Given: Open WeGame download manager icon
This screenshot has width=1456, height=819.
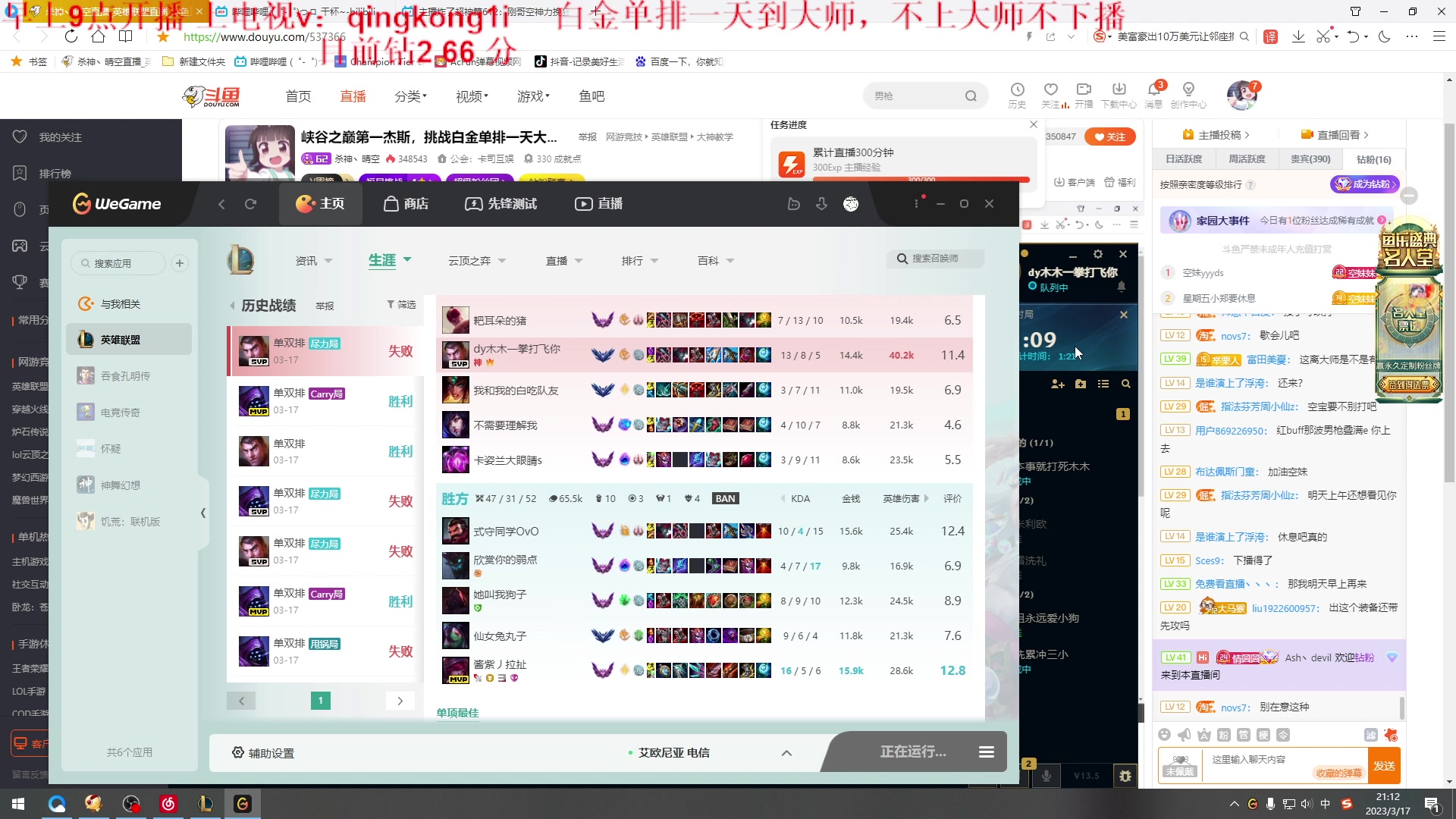Looking at the screenshot, I should (821, 203).
